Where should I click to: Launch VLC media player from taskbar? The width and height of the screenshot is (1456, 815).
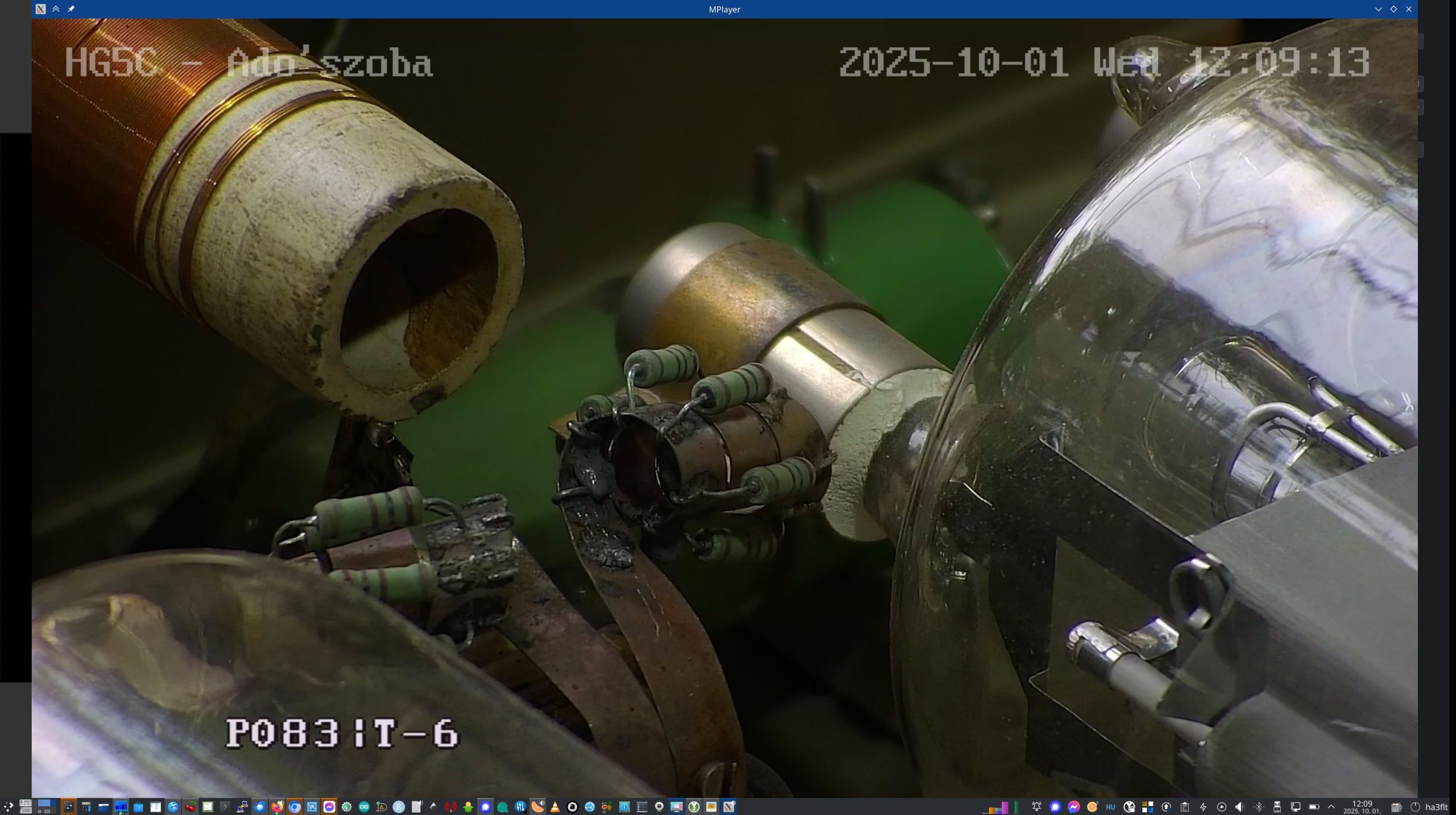tap(555, 806)
